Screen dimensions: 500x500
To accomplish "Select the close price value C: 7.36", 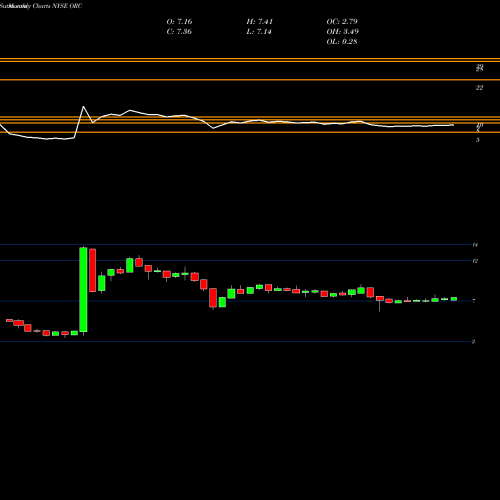I will pyautogui.click(x=179, y=32).
